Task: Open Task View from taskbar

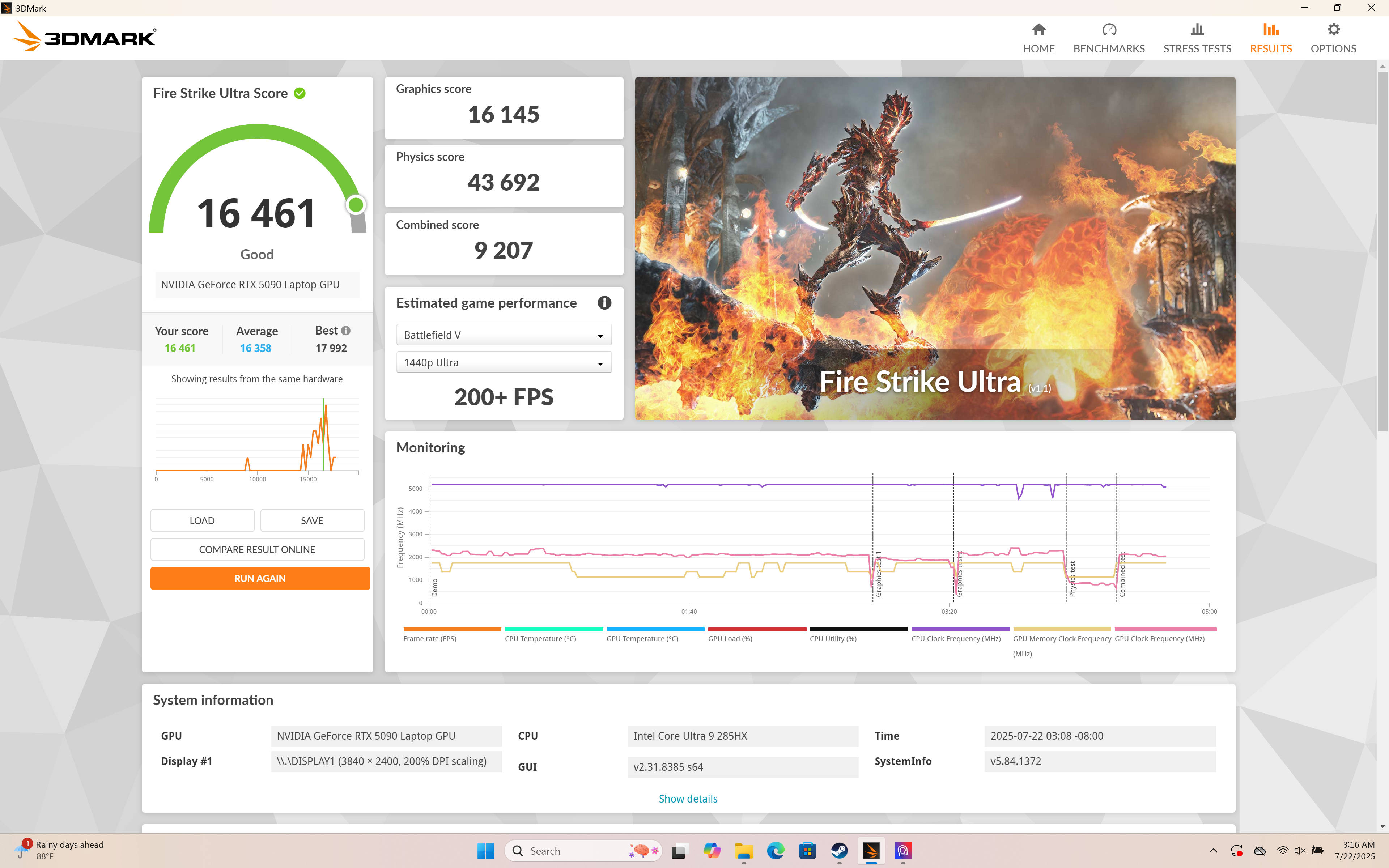Action: pyautogui.click(x=679, y=851)
